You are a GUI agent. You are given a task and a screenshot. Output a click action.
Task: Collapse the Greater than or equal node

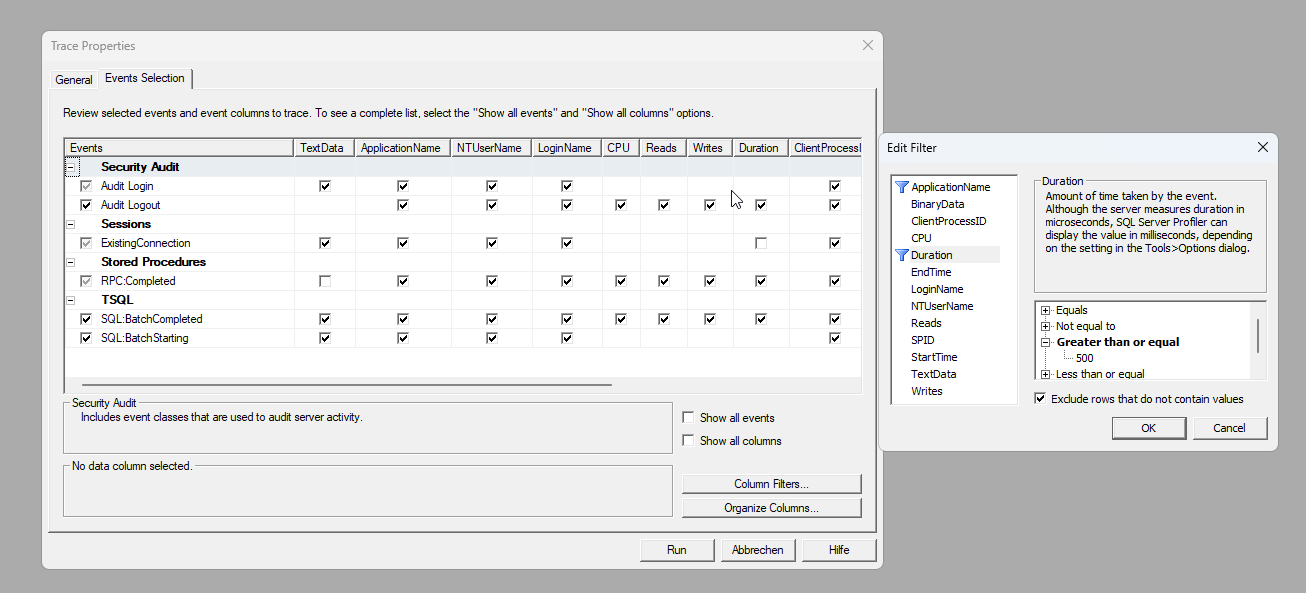[1046, 342]
